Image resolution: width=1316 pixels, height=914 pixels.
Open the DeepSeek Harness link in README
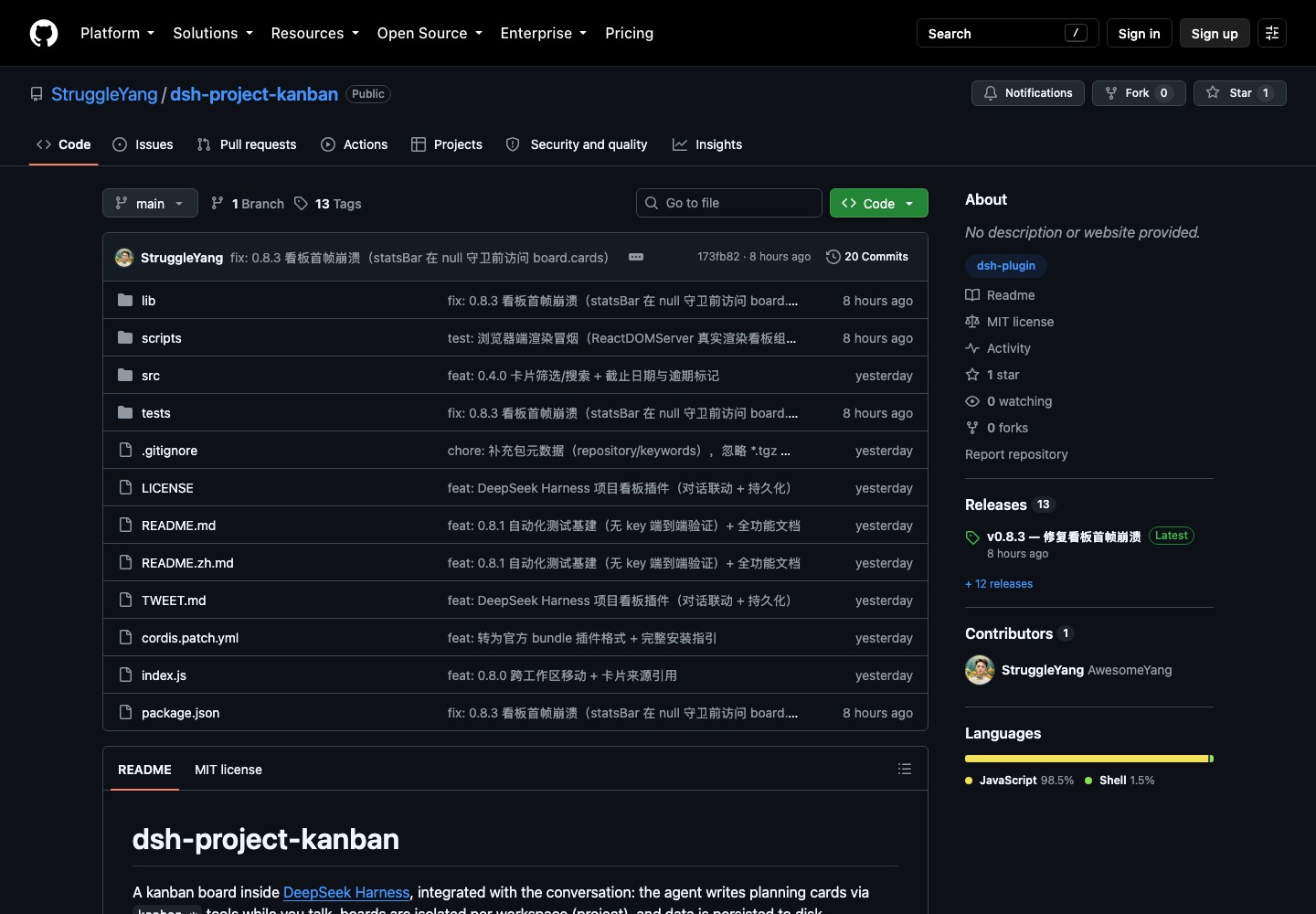[346, 892]
